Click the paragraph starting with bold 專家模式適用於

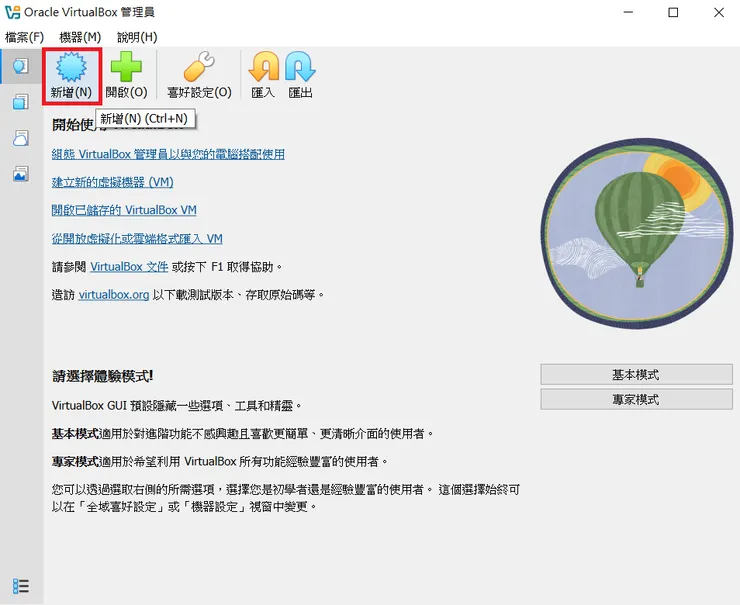pos(219,461)
